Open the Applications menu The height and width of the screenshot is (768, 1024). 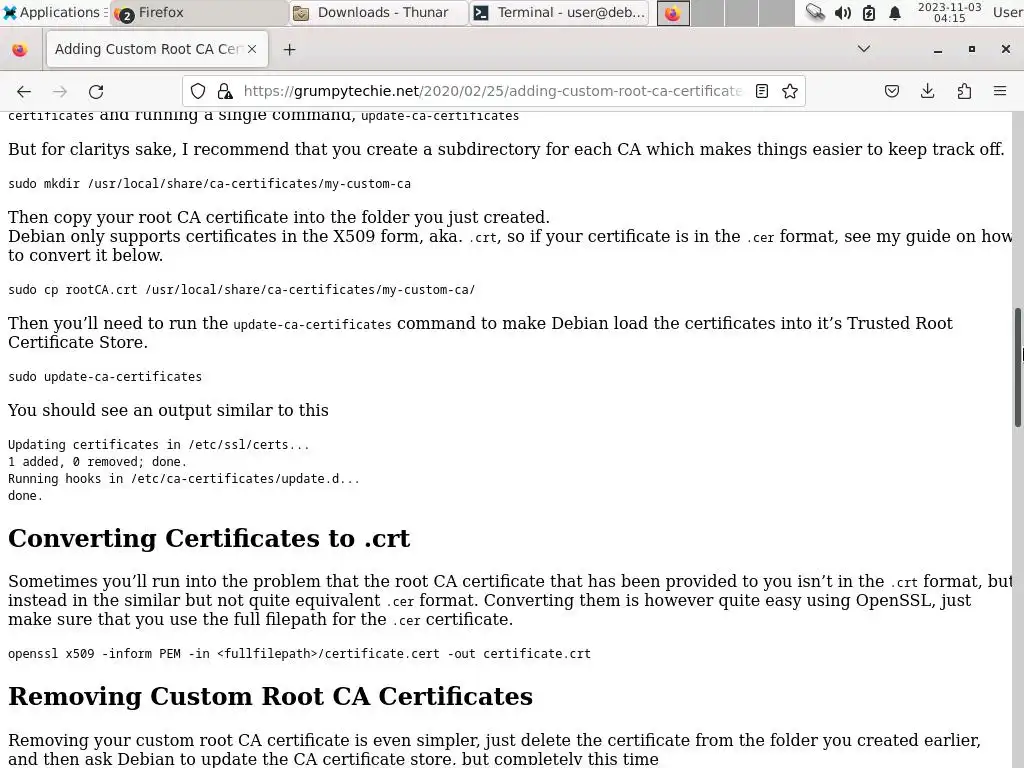54,12
